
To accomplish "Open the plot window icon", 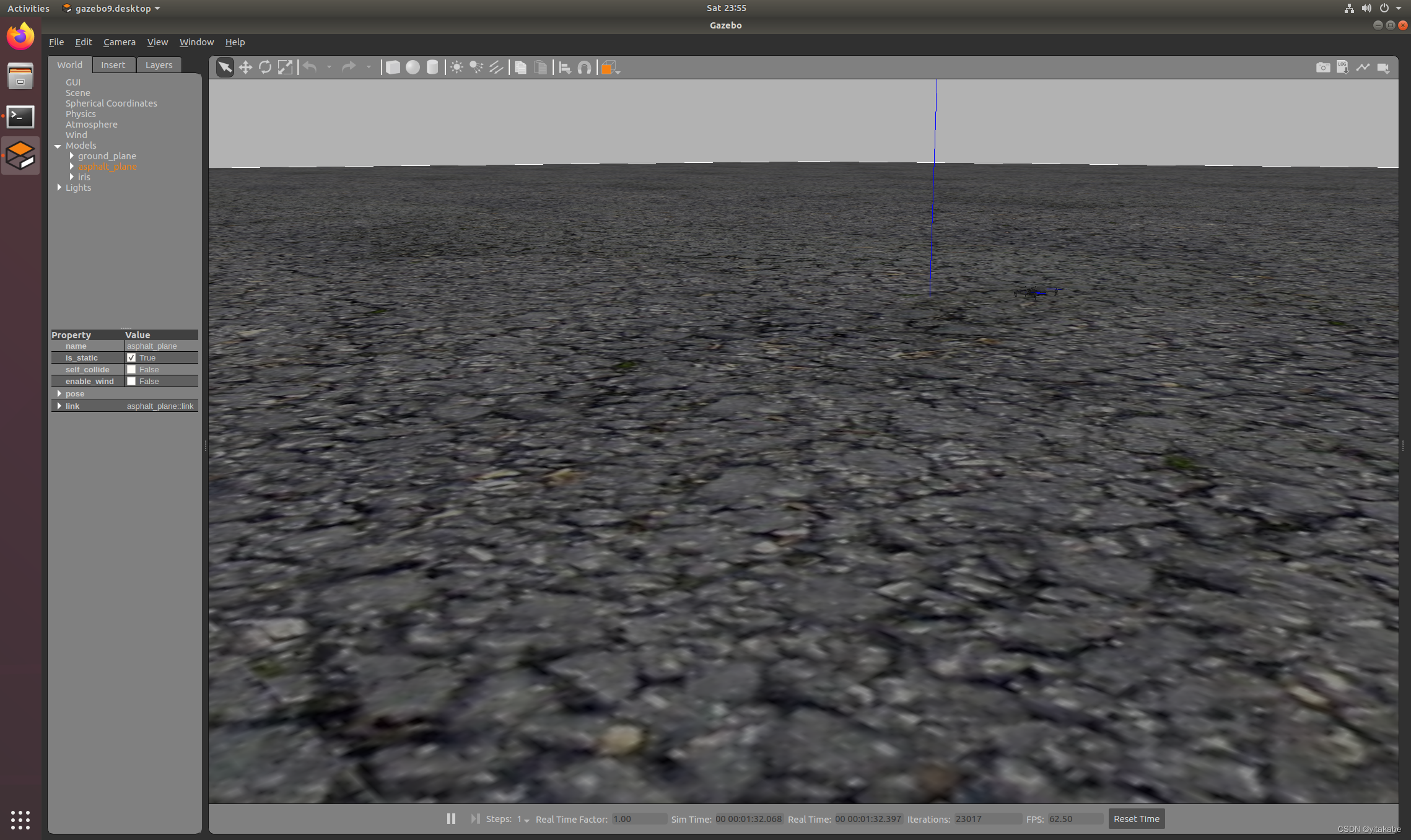I will (x=1363, y=68).
